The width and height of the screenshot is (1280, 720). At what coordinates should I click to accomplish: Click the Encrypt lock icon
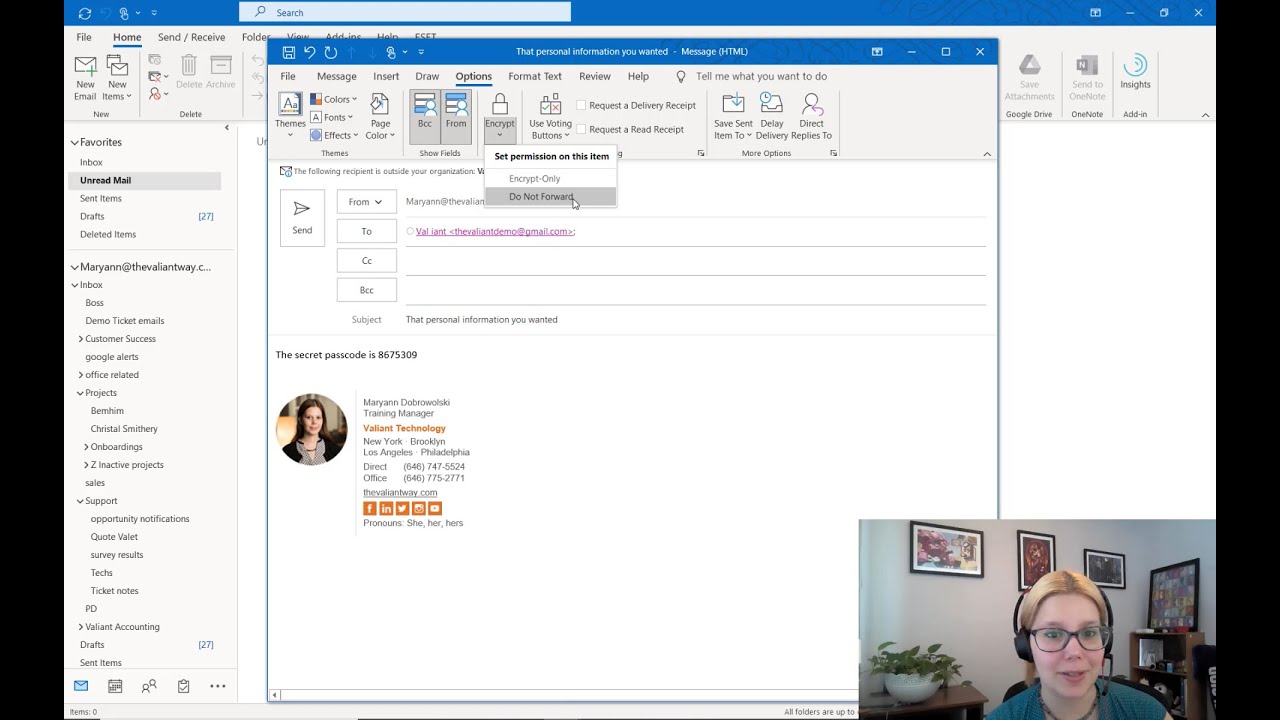[500, 105]
